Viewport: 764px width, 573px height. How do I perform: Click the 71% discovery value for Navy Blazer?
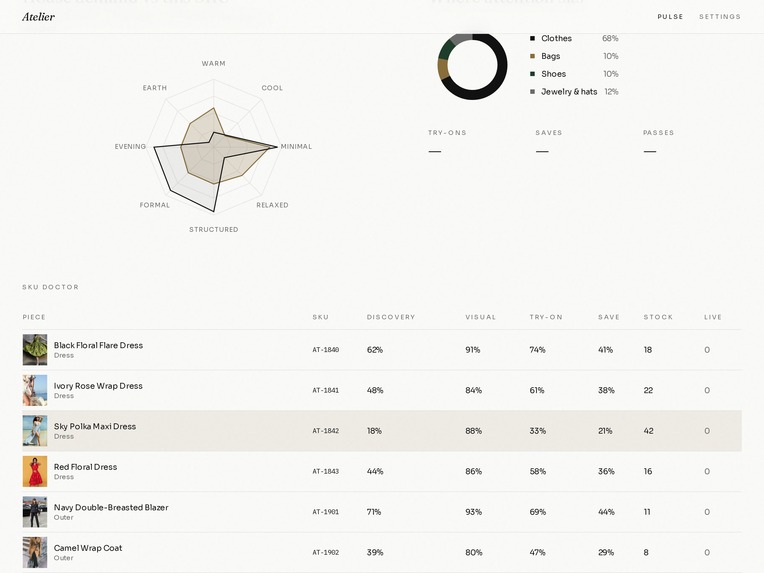tap(374, 512)
